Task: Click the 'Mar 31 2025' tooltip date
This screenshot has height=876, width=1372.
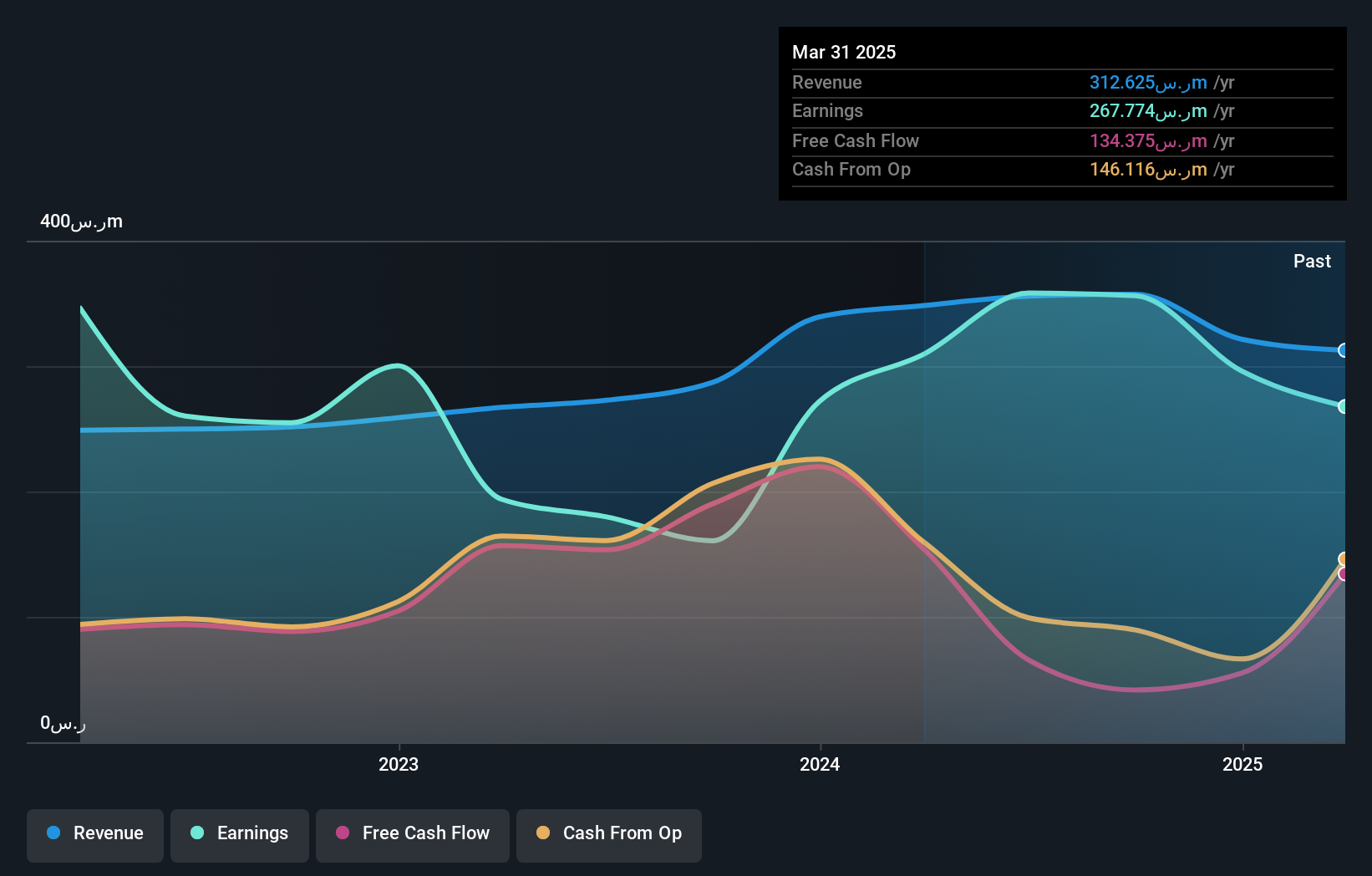Action: pos(844,52)
